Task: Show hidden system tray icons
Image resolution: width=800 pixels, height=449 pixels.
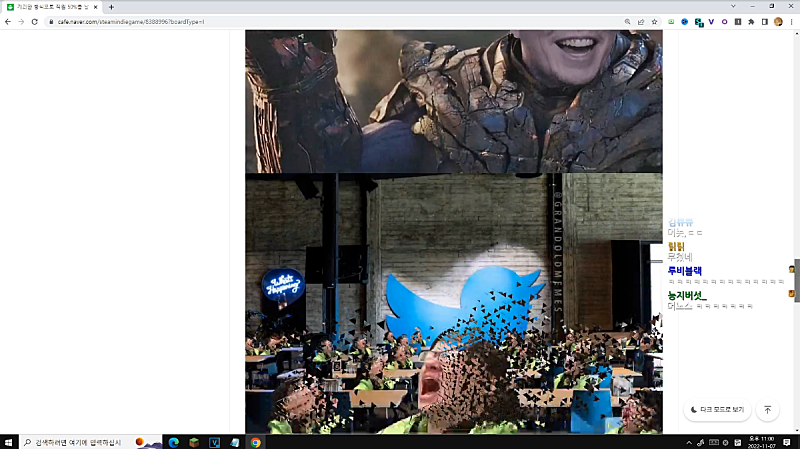Action: click(689, 442)
